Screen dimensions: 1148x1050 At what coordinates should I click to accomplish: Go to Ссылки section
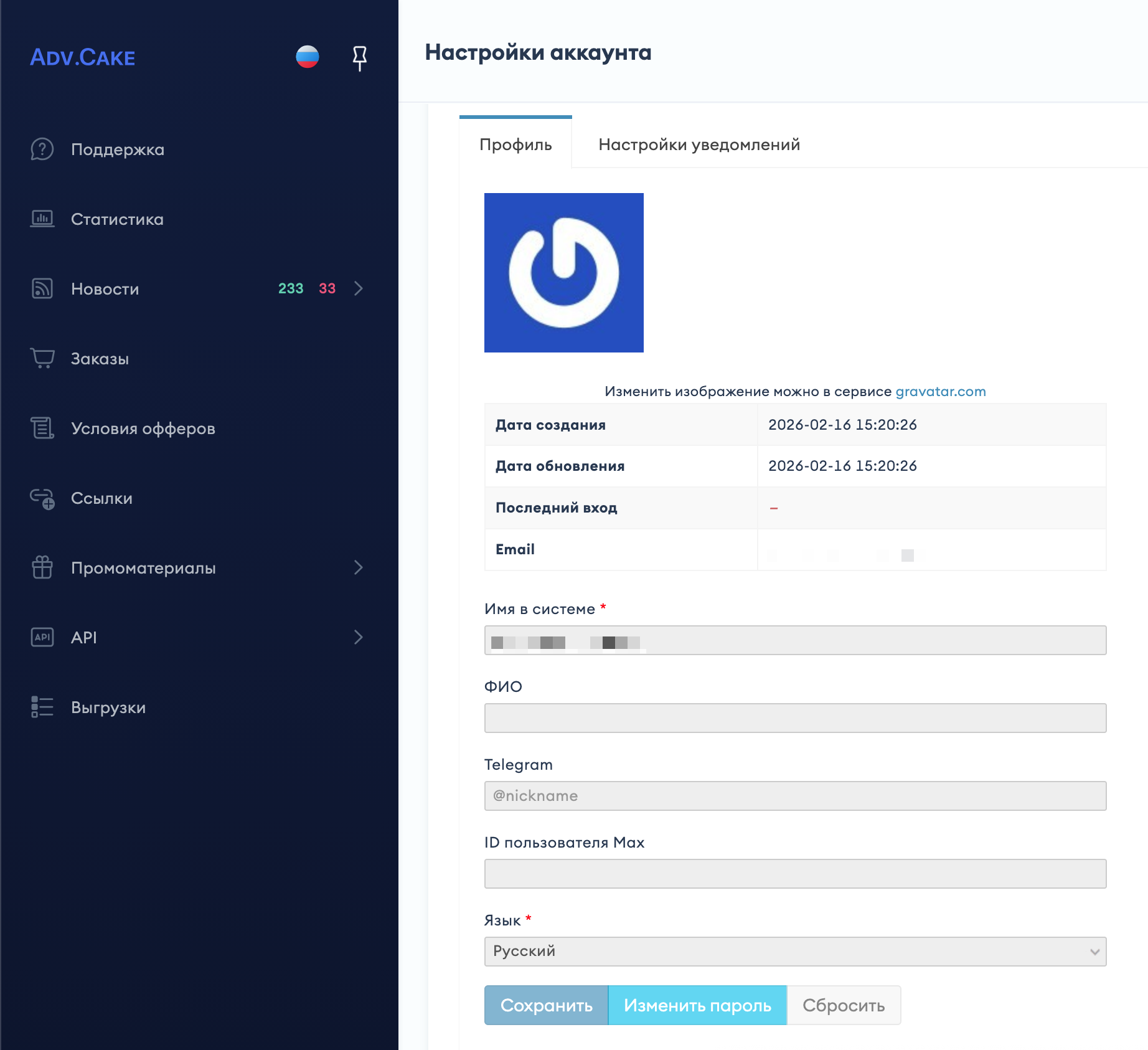pos(101,498)
